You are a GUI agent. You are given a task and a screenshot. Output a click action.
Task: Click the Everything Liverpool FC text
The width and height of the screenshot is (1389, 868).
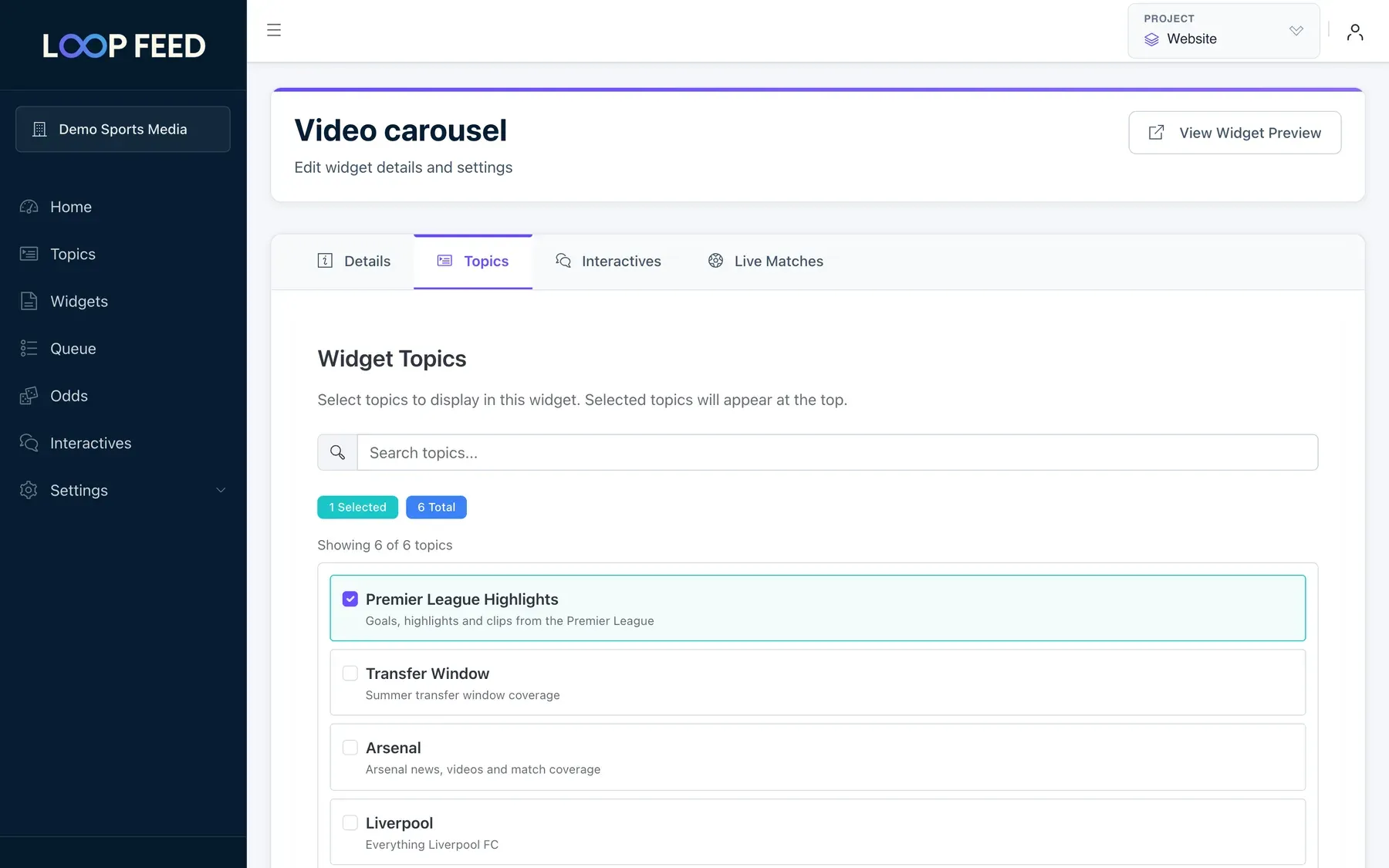tap(431, 845)
